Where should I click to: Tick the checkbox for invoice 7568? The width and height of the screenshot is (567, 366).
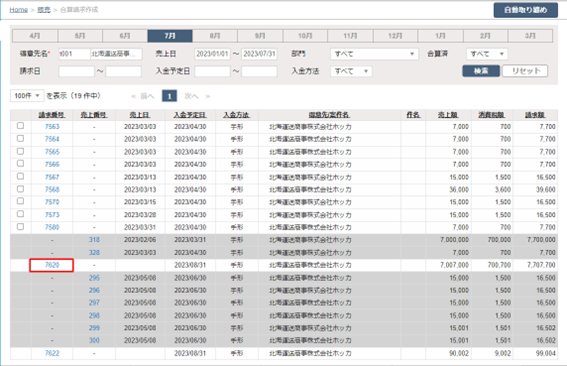click(x=21, y=189)
